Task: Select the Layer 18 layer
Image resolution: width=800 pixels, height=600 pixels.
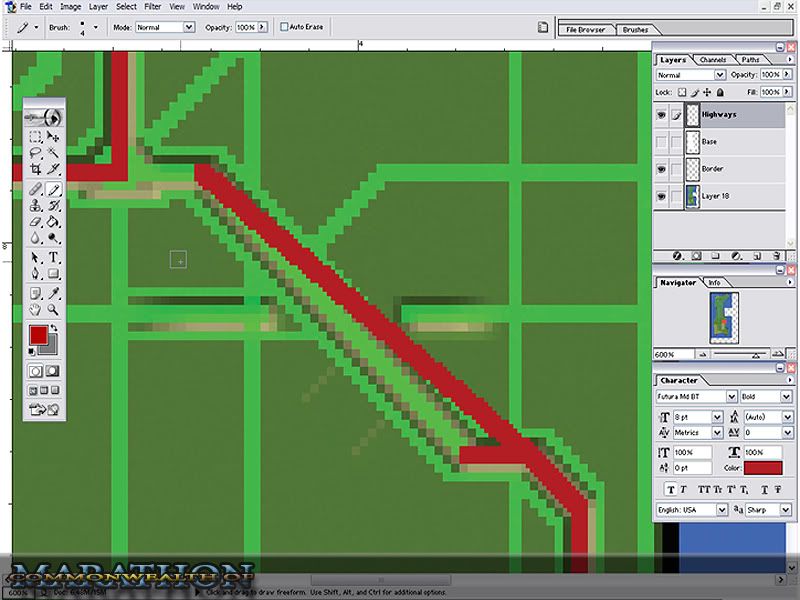Action: tap(730, 196)
